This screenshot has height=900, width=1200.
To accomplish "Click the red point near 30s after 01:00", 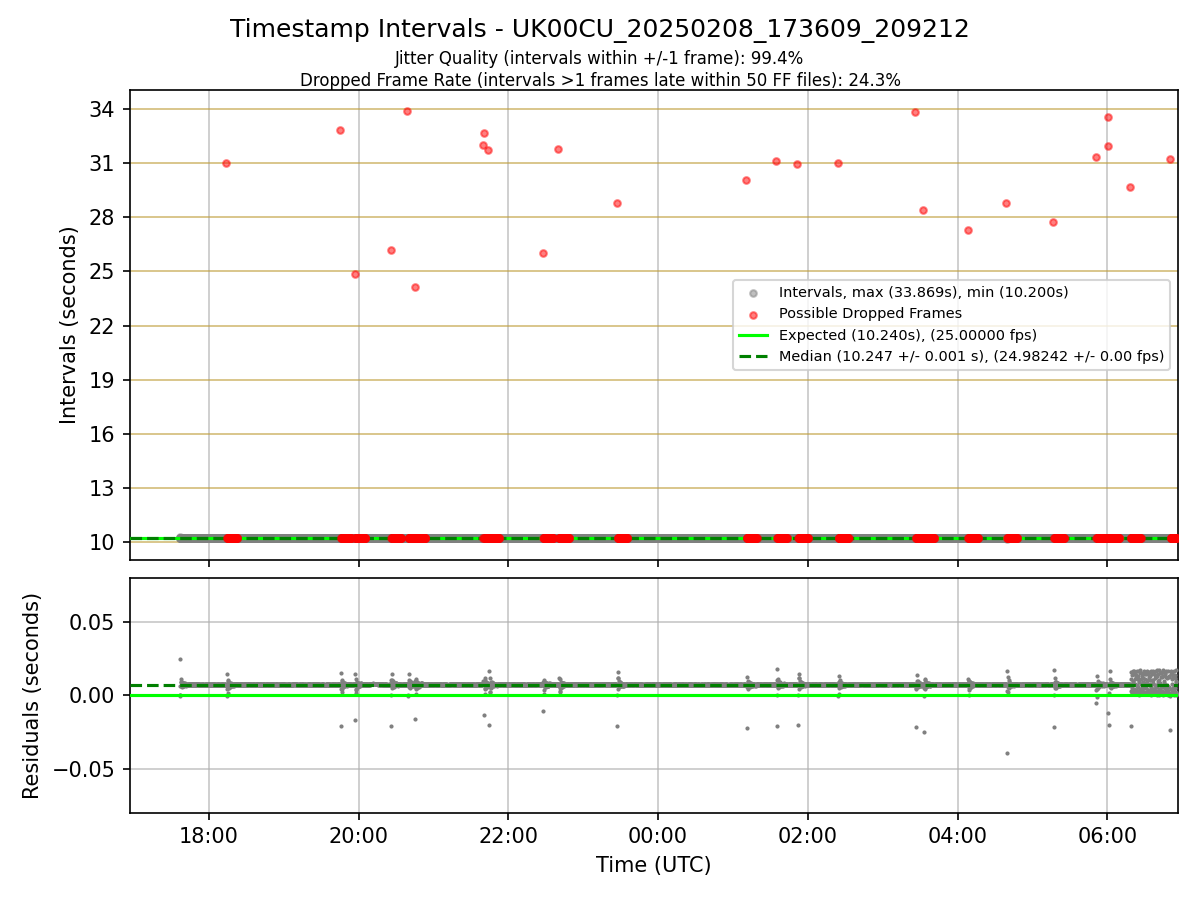I will (x=746, y=180).
